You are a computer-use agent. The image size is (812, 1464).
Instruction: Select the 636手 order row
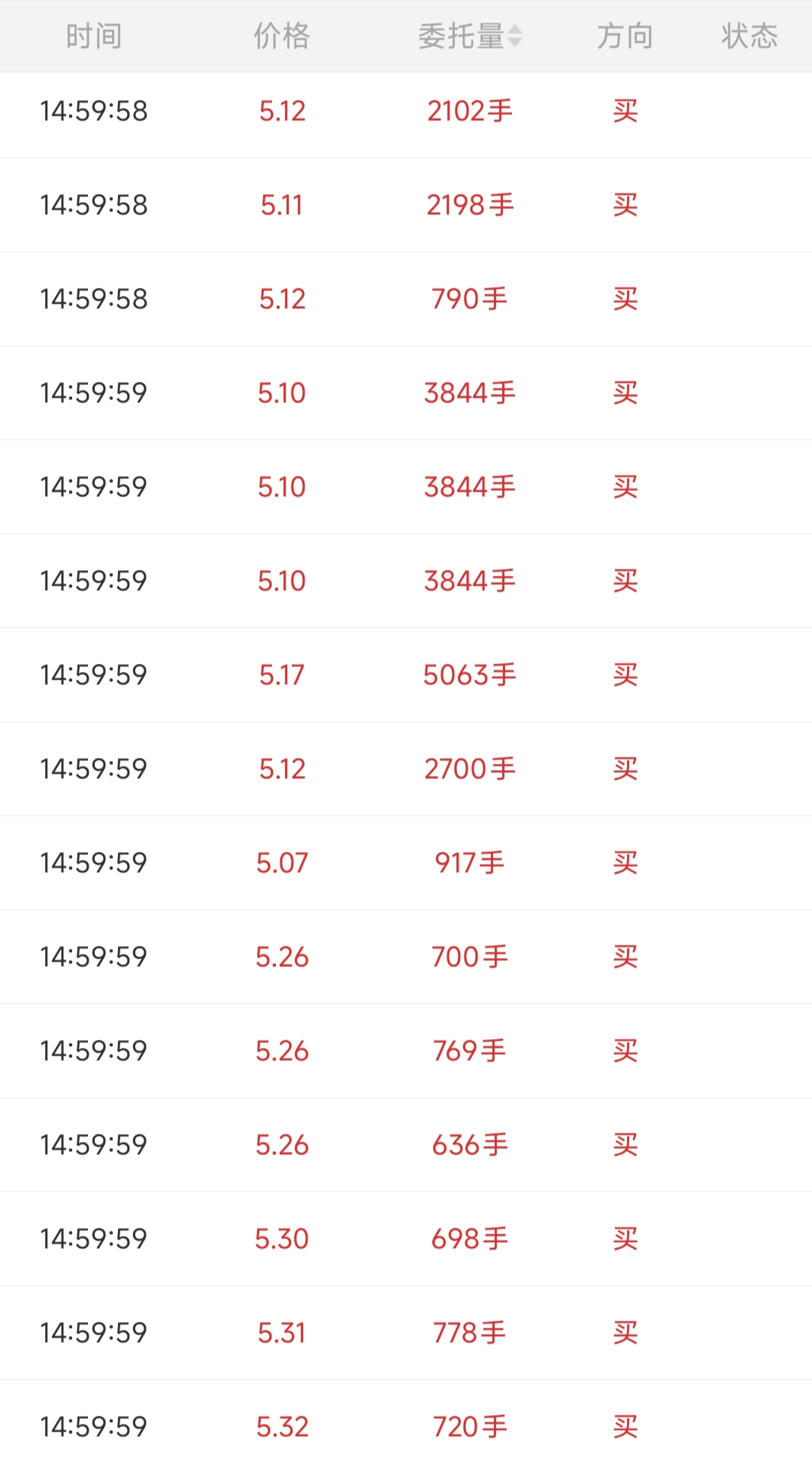[406, 1145]
